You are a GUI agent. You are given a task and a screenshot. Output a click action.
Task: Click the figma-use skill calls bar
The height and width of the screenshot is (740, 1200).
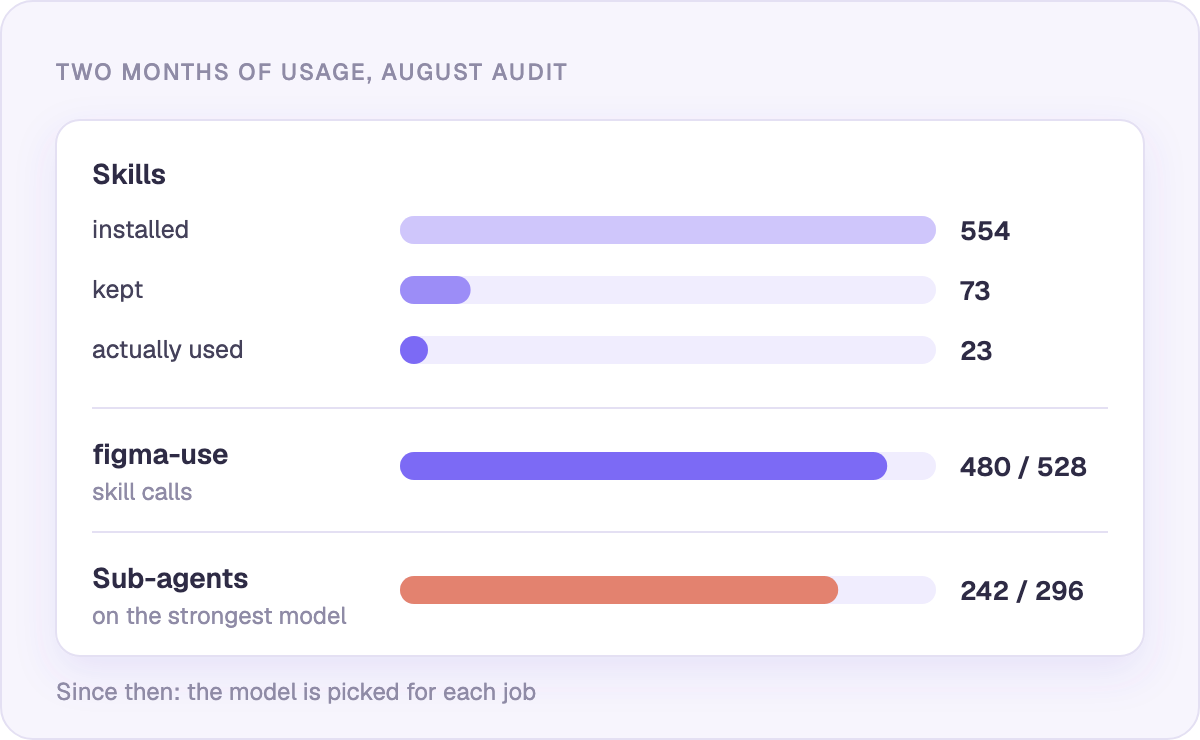[667, 466]
